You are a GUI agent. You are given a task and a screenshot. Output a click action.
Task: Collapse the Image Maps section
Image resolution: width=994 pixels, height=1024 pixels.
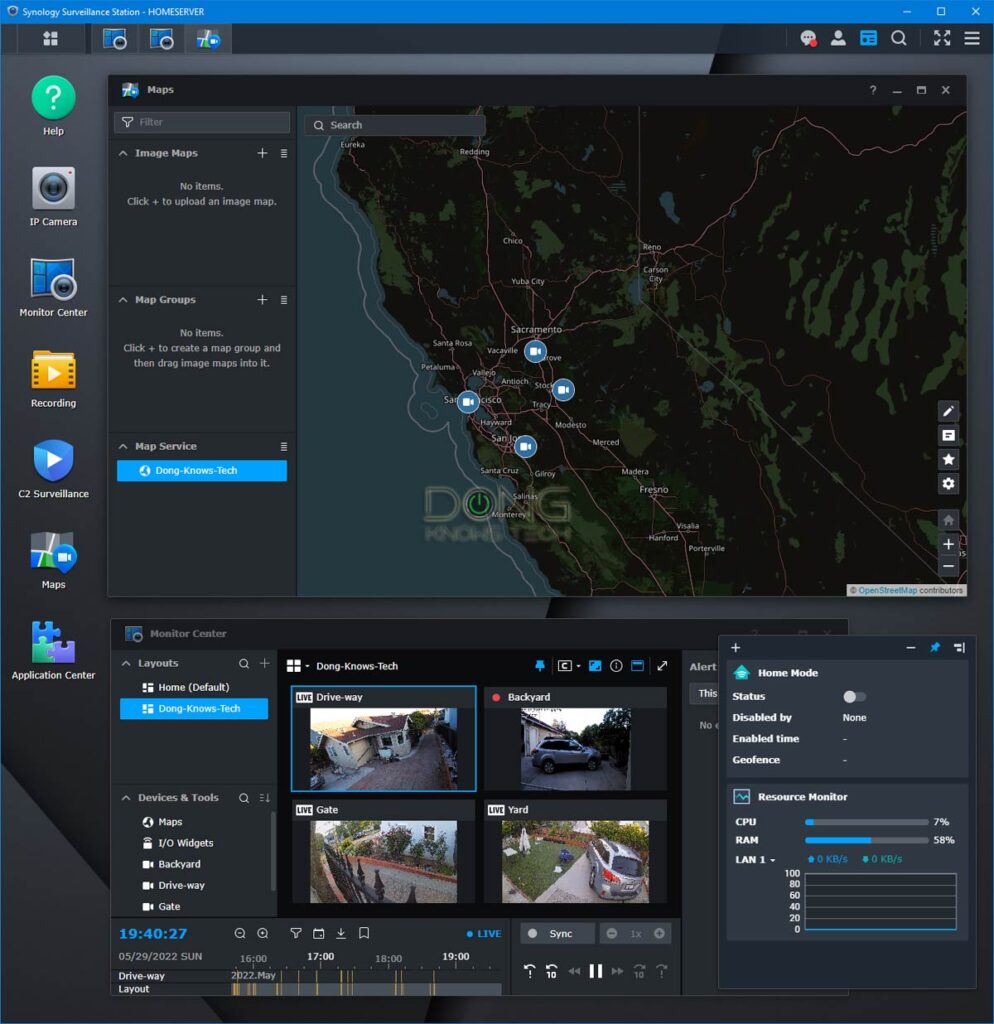(x=123, y=153)
